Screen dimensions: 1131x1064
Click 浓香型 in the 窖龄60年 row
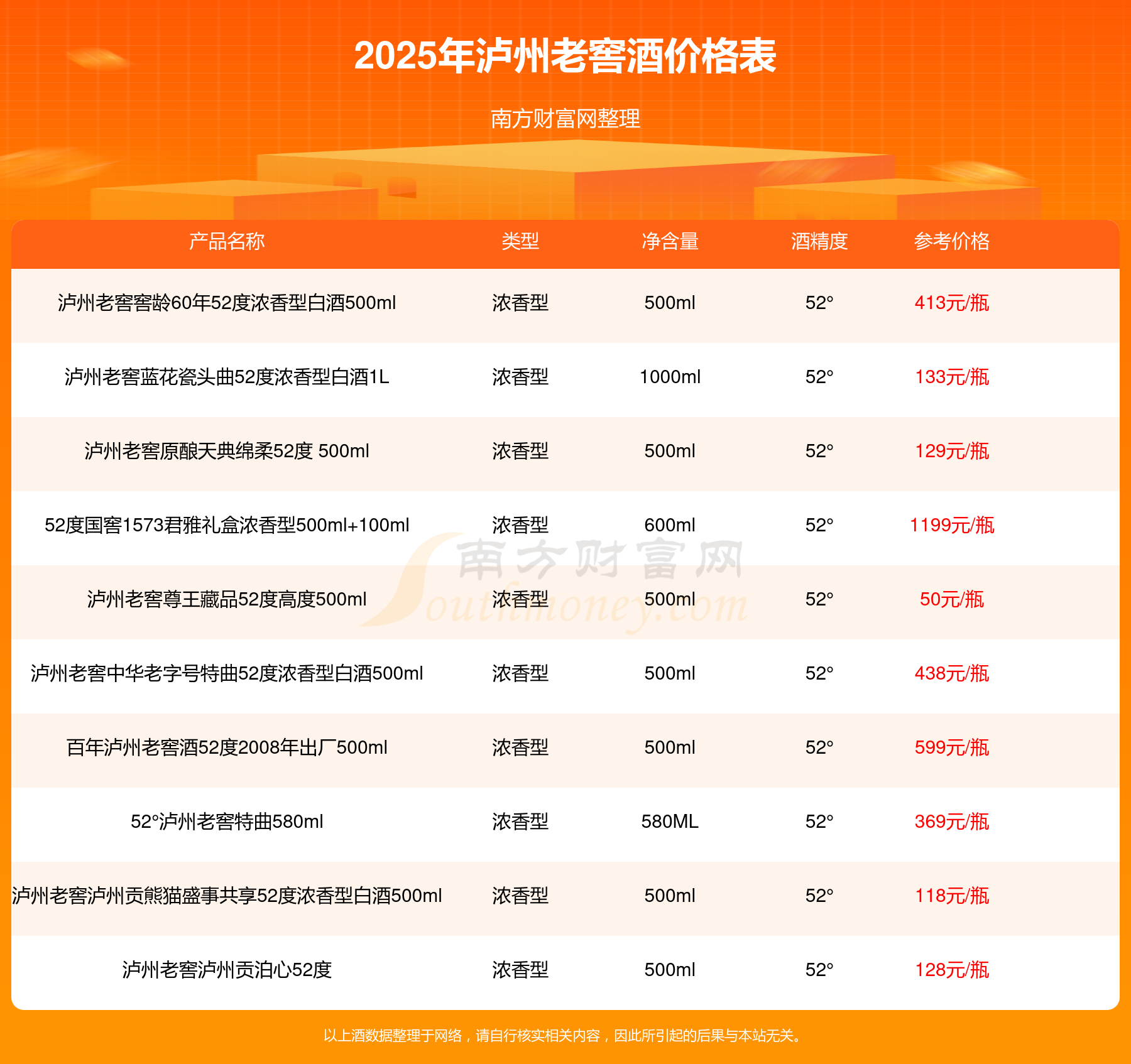520,303
